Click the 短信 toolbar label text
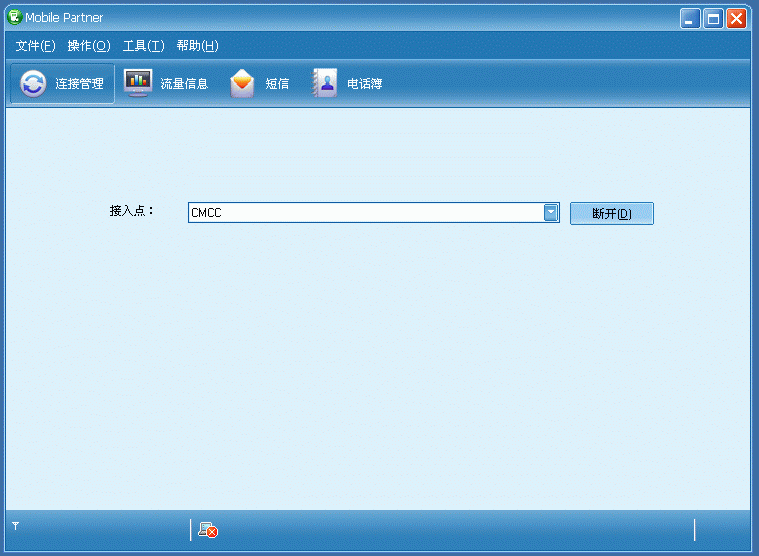The image size is (759, 556). (x=277, y=84)
